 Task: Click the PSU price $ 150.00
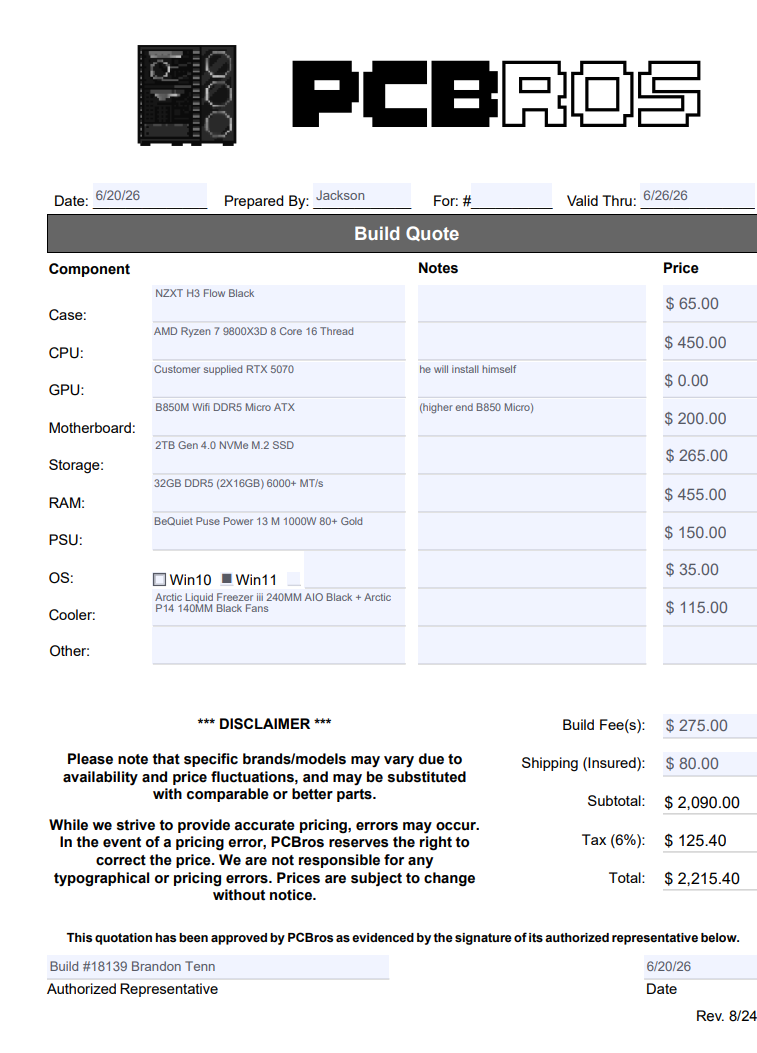click(x=710, y=531)
